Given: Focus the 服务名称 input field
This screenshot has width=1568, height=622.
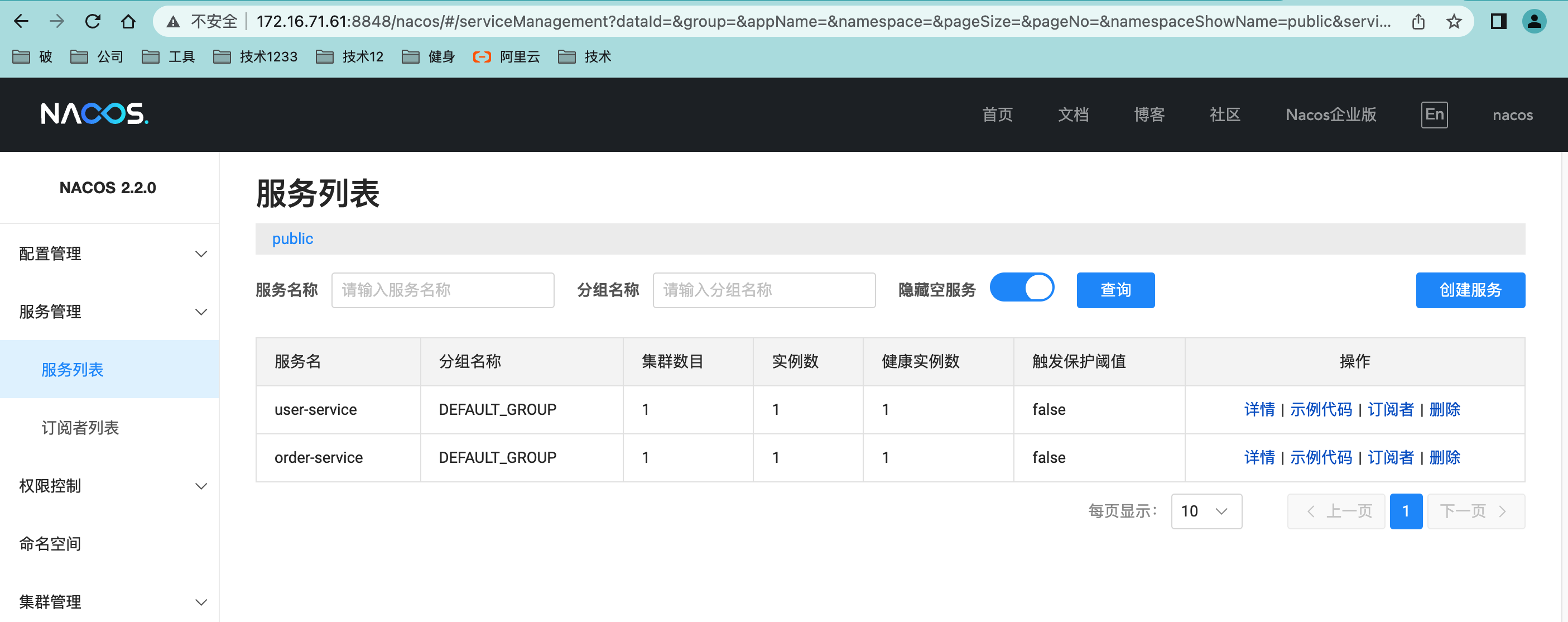Looking at the screenshot, I should tap(442, 290).
